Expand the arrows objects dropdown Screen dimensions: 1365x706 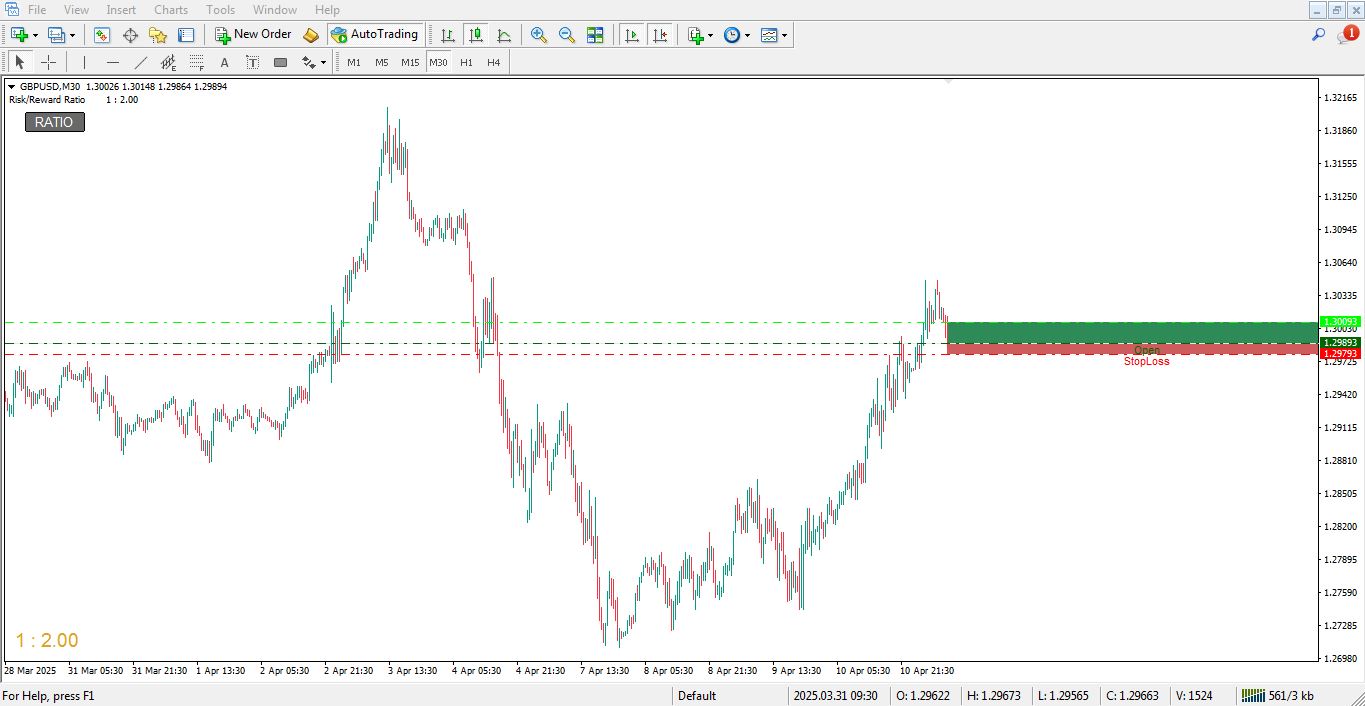tap(323, 63)
